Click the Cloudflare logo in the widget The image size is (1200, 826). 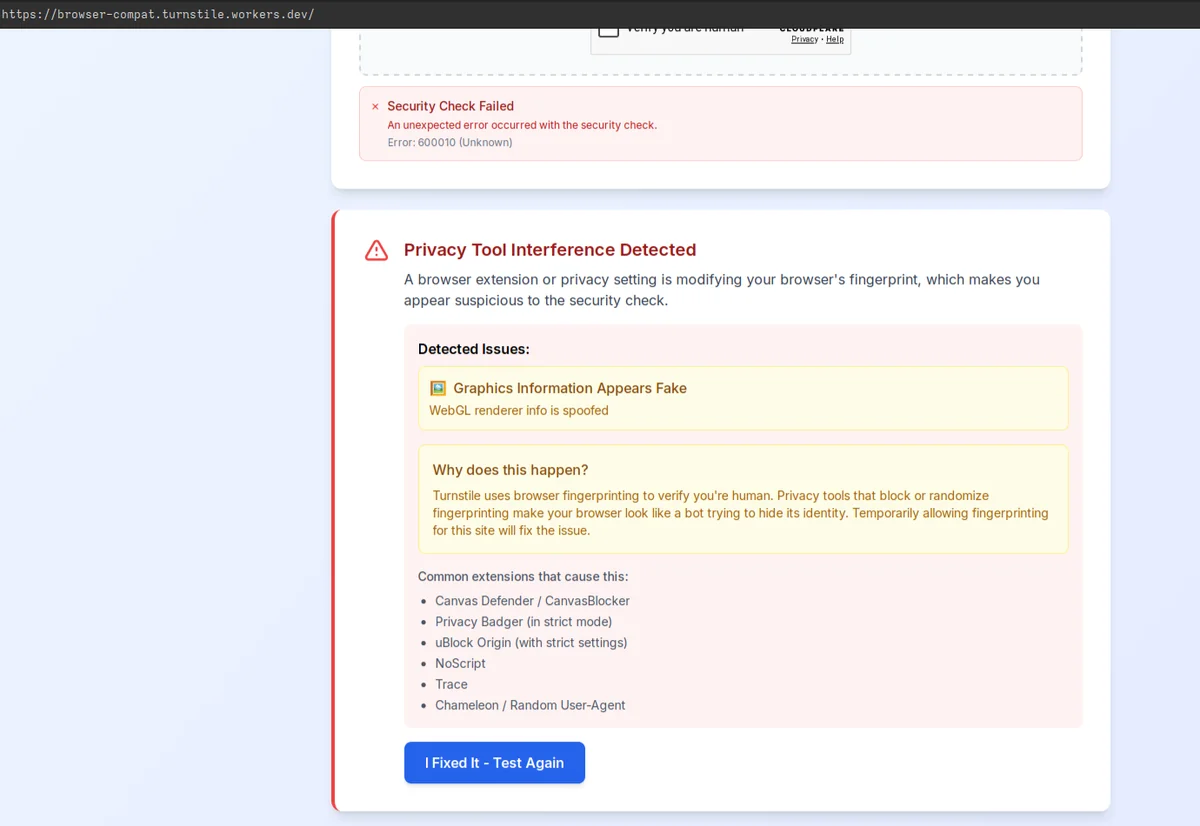pos(811,30)
